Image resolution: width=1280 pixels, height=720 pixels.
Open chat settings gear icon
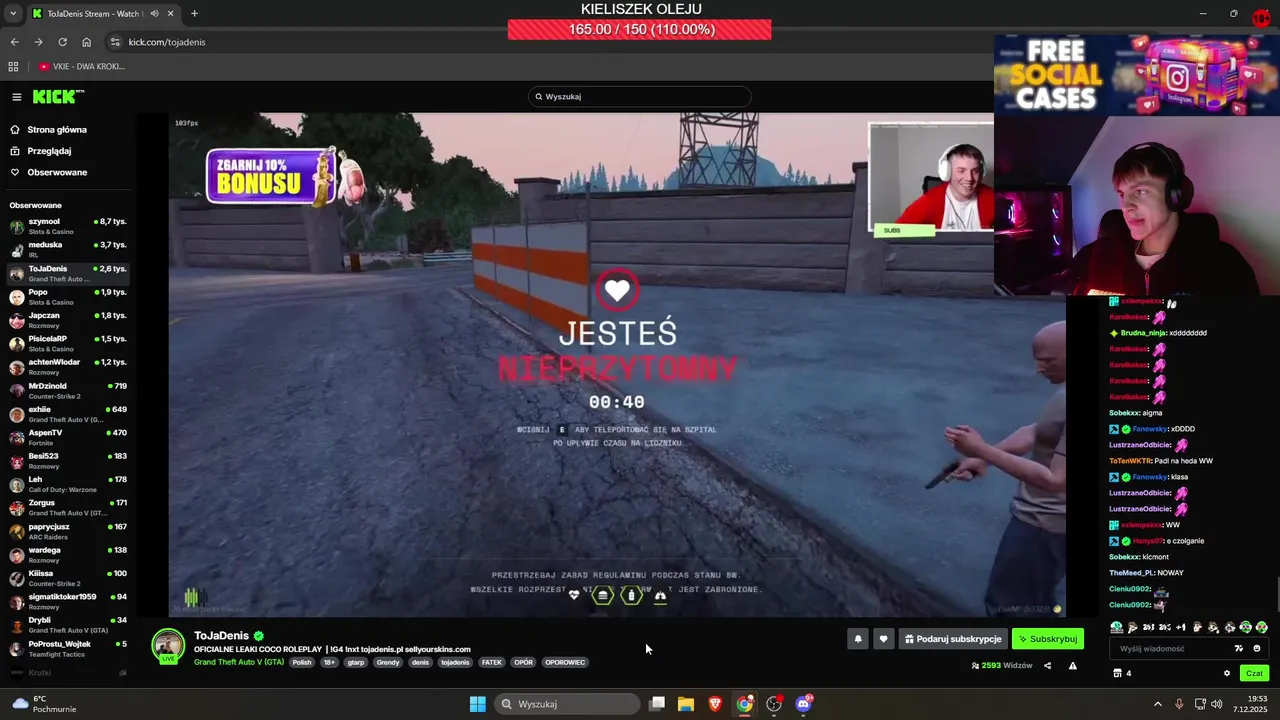1227,673
